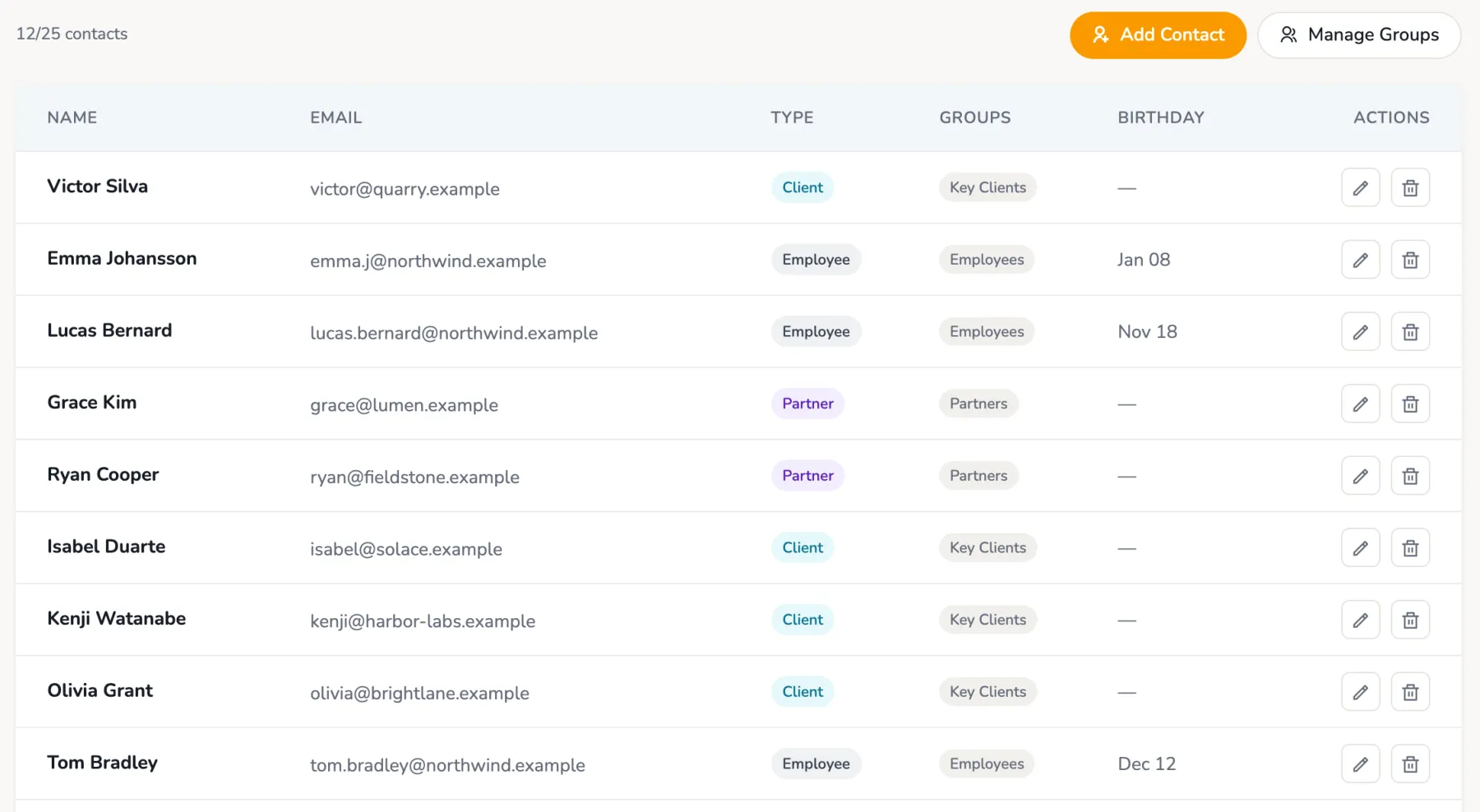The image size is (1480, 812).
Task: Select email kenji@harbor-labs.example
Action: [x=423, y=621]
